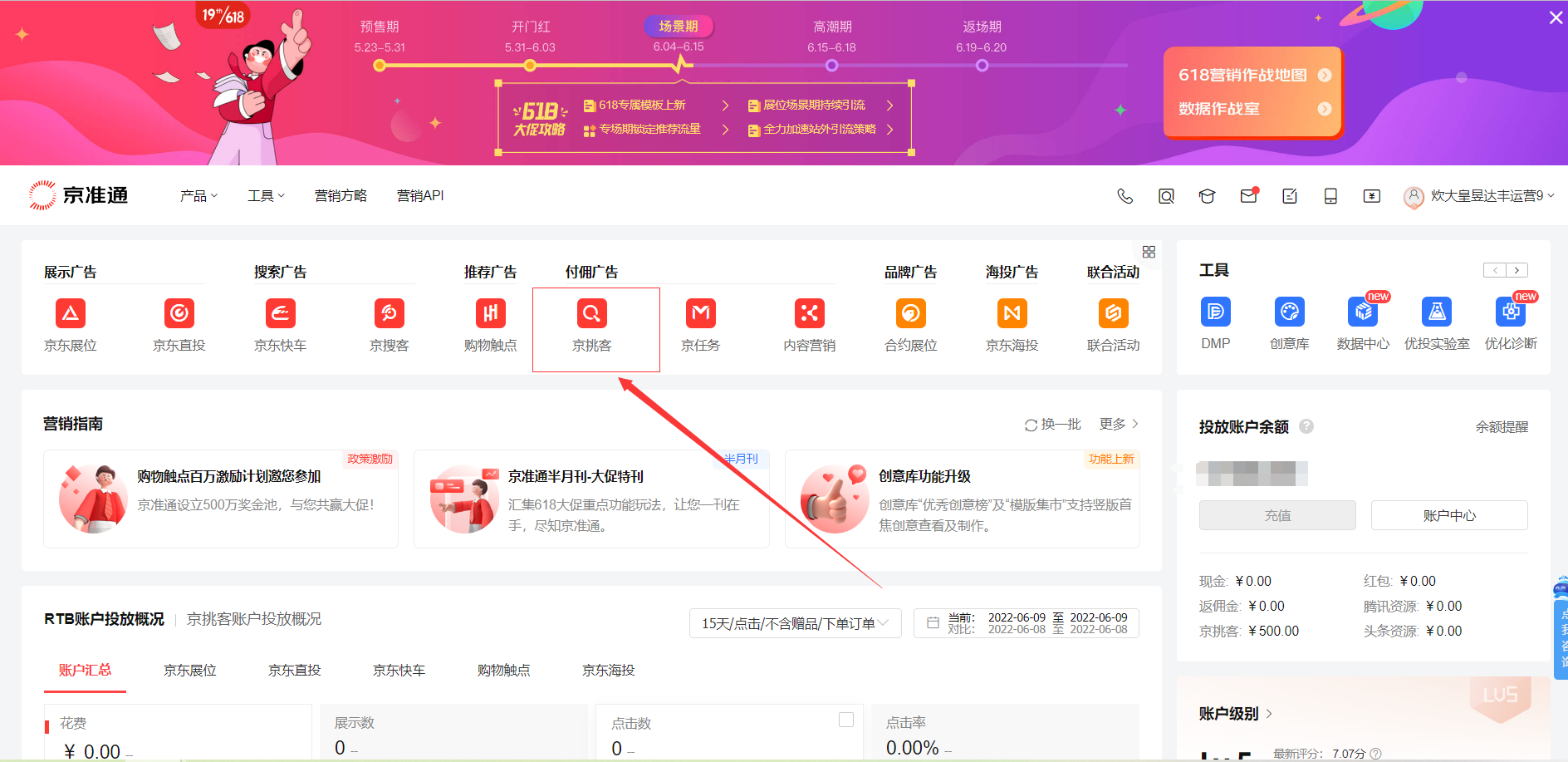Switch to the 京东海投 overview tab
This screenshot has height=762, width=1568.
[609, 671]
